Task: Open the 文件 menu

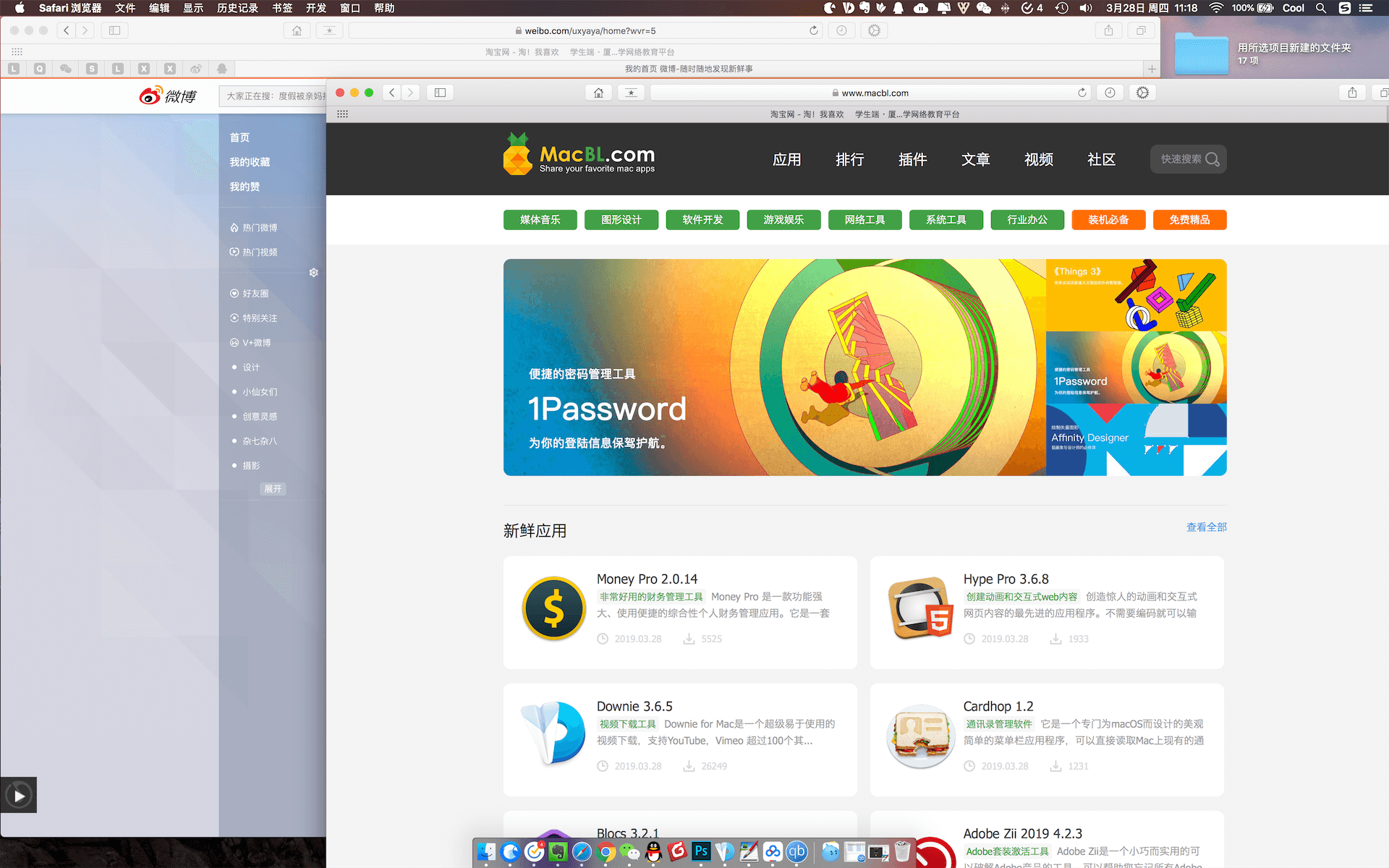Action: click(125, 8)
